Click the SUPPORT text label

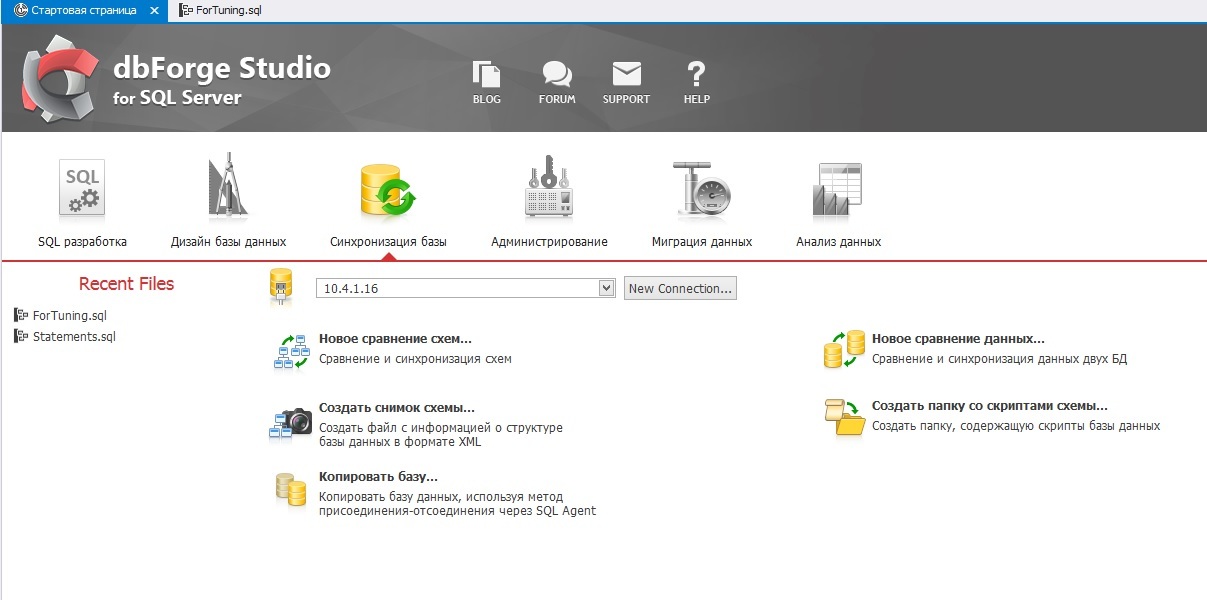click(x=626, y=99)
